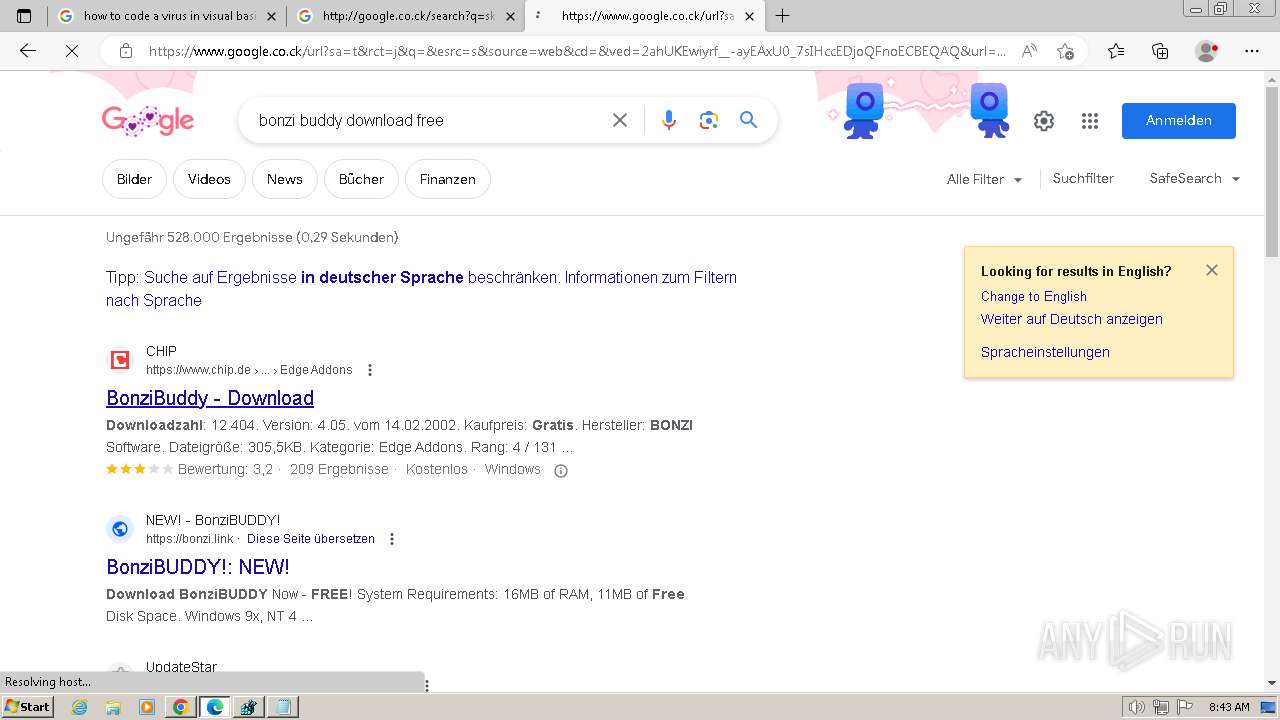Open Chrome from the taskbar
Image resolution: width=1280 pixels, height=720 pixels.
coord(180,707)
